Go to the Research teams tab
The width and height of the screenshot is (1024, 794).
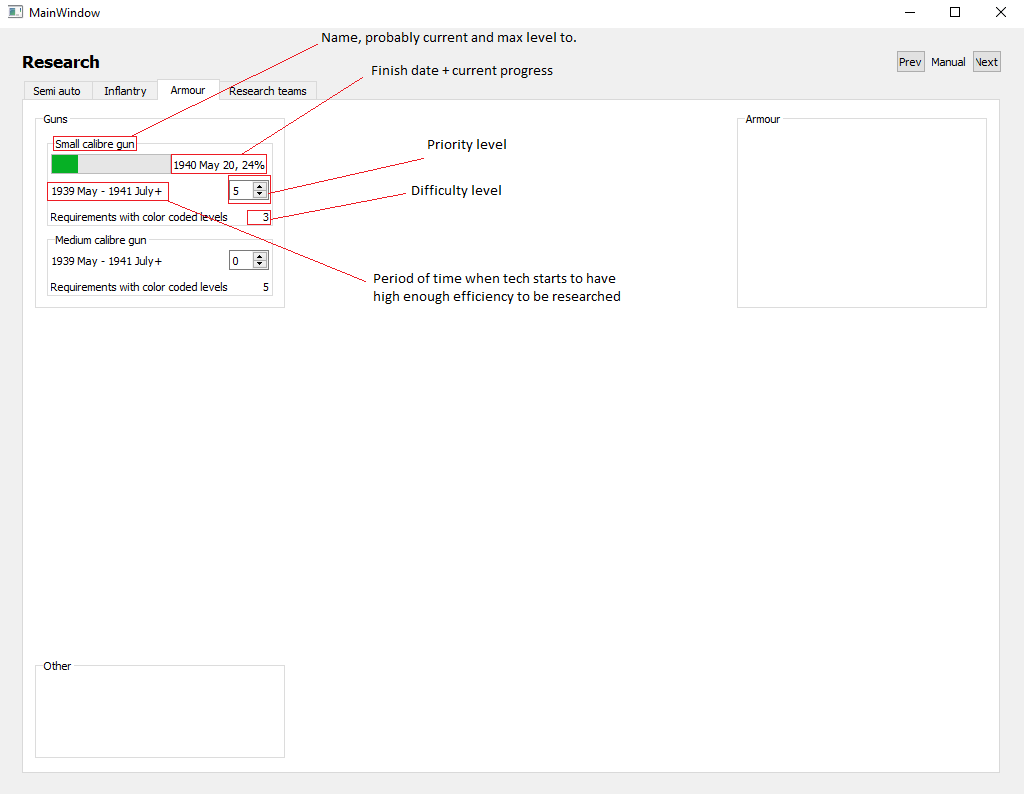click(268, 91)
